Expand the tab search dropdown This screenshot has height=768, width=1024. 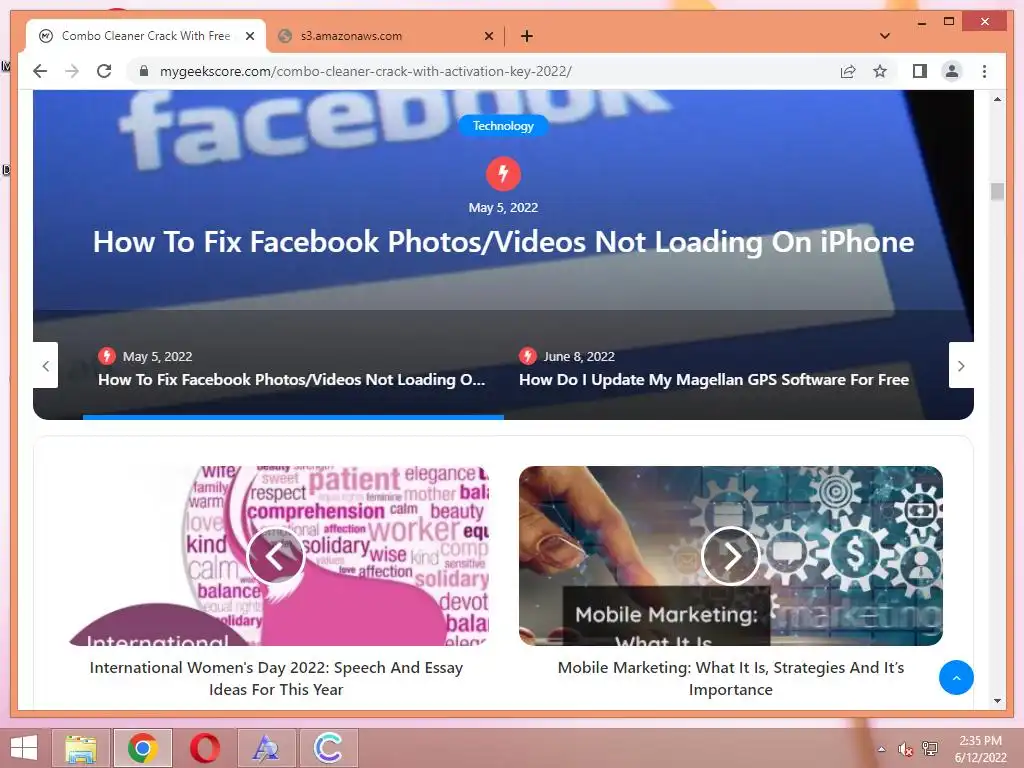coord(885,36)
